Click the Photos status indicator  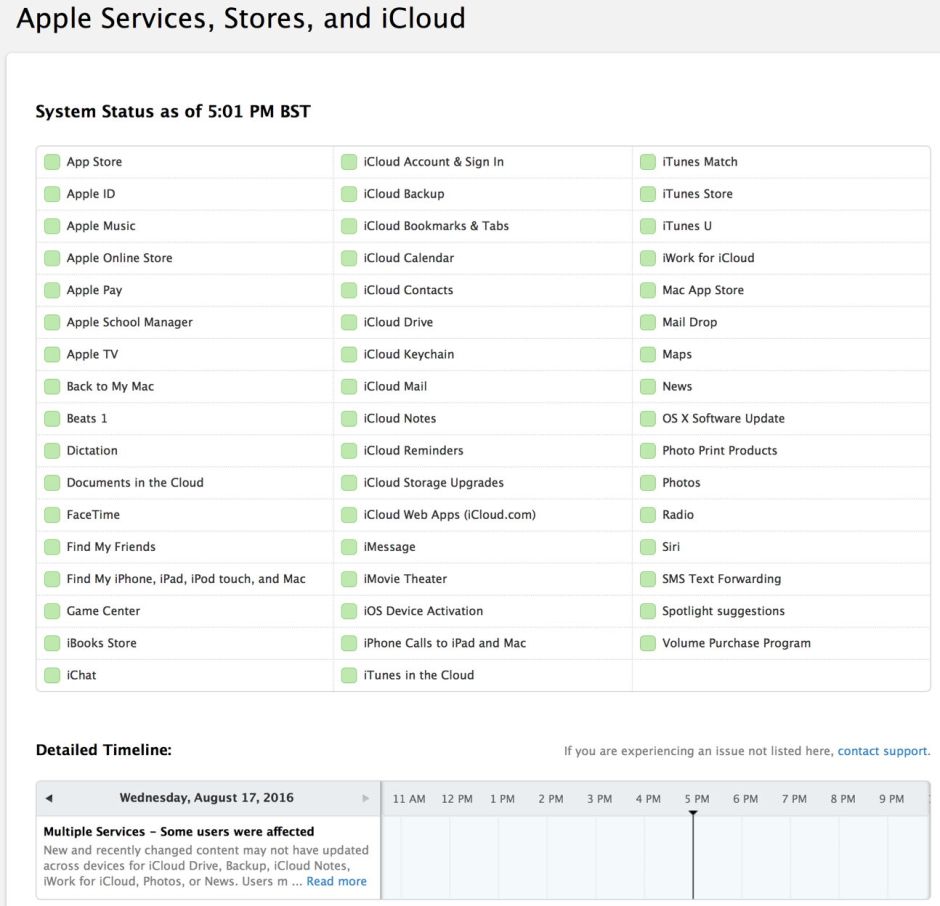(647, 482)
